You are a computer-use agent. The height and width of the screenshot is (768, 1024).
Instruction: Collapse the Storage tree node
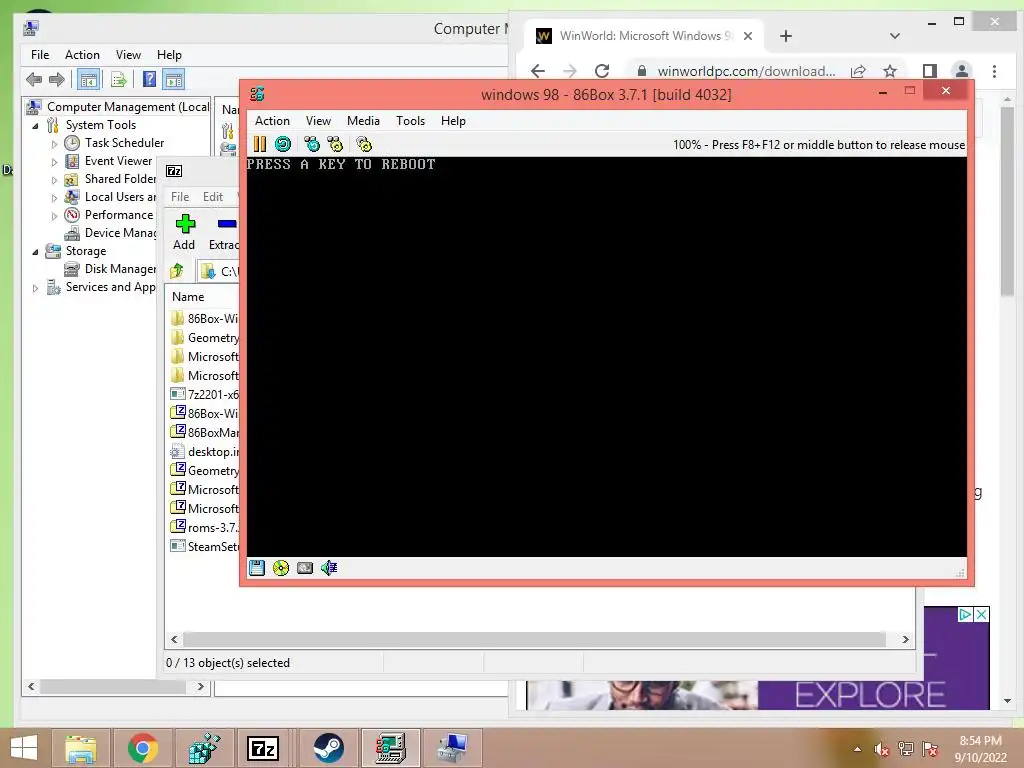35,251
